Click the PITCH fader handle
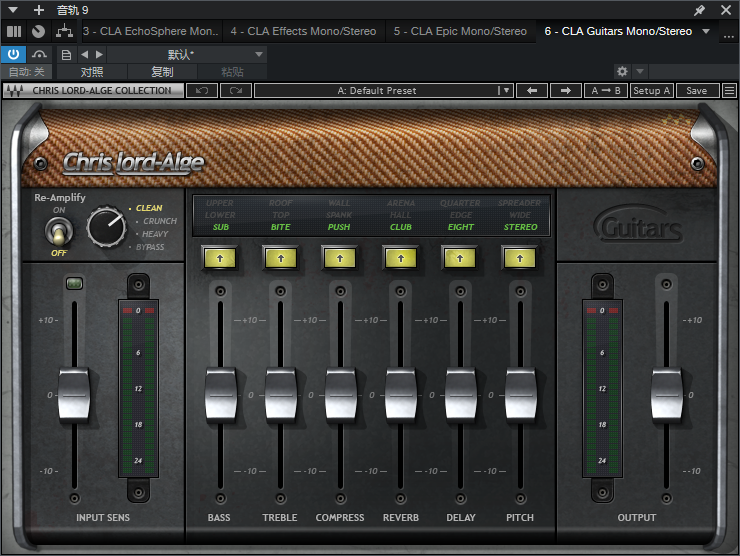This screenshot has width=740, height=556. 521,395
